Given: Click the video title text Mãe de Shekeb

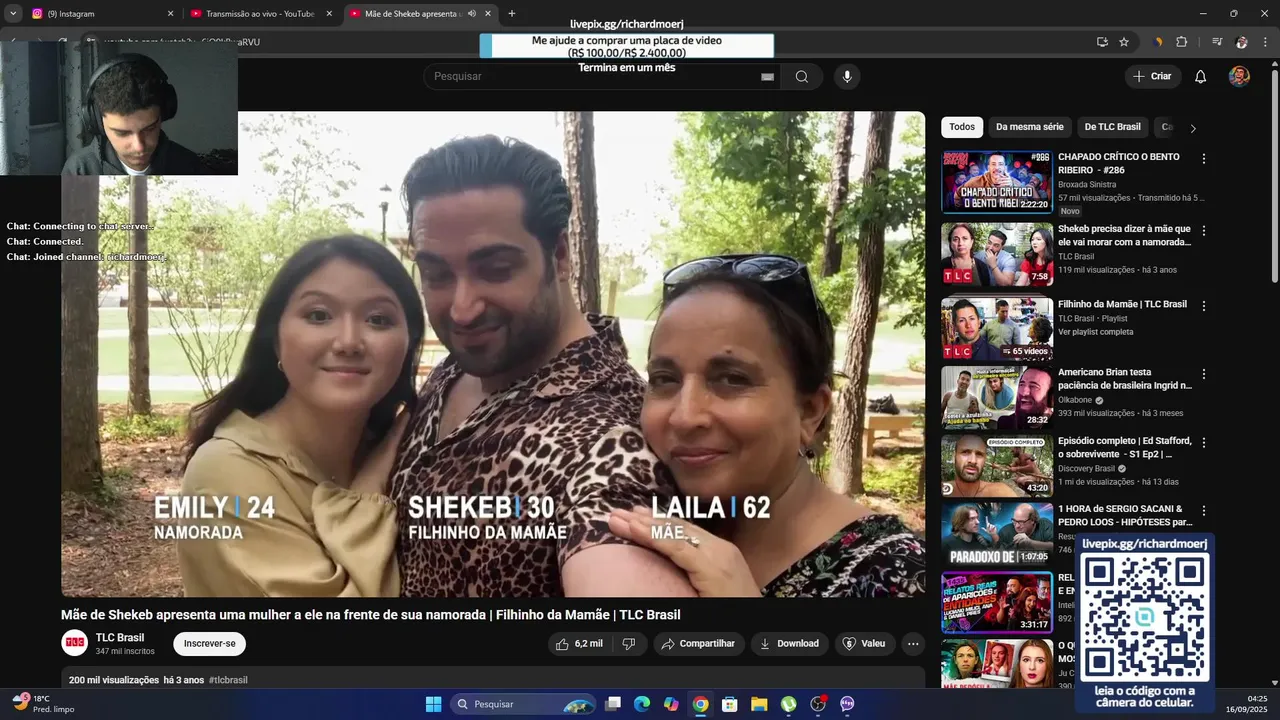Looking at the screenshot, I should click(x=370, y=615).
